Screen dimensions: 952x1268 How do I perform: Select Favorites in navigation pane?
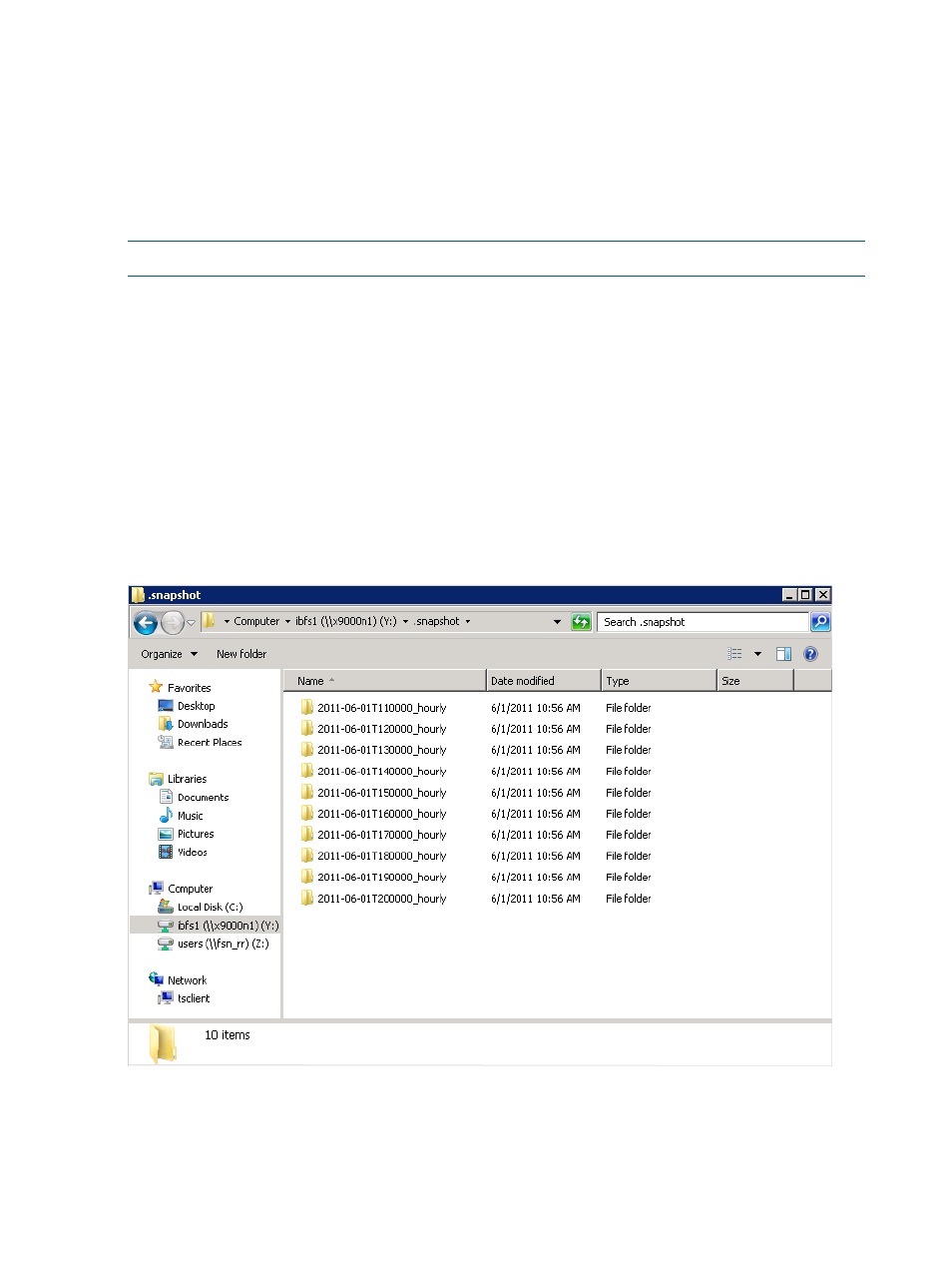coord(189,688)
